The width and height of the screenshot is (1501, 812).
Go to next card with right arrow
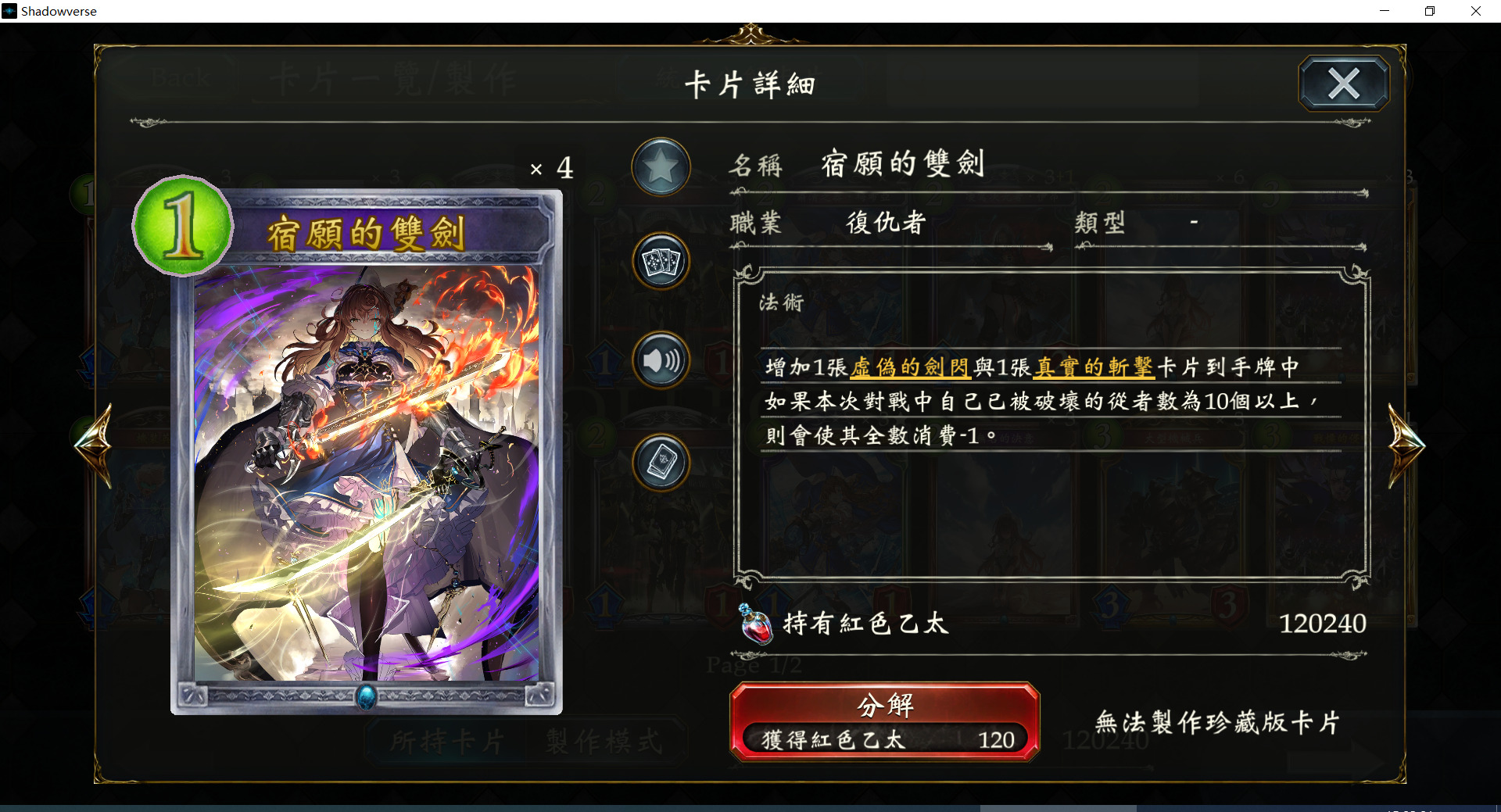[x=1406, y=445]
